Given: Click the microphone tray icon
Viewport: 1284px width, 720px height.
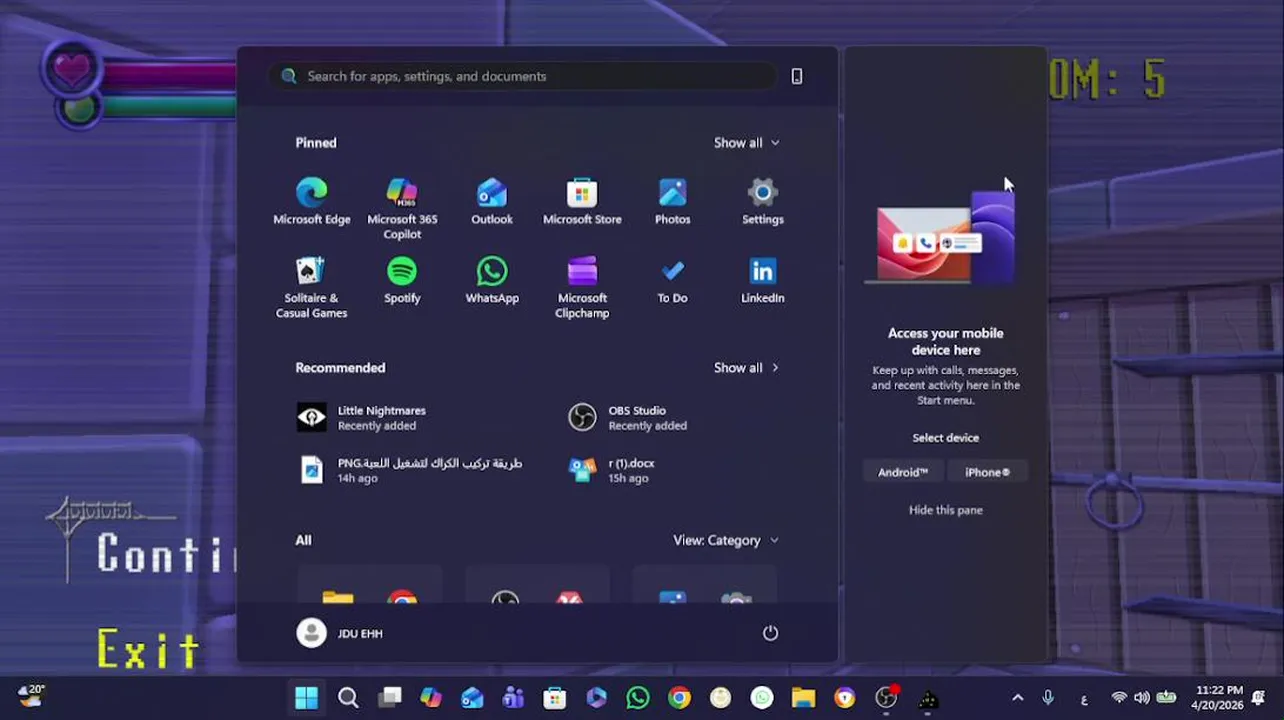Looking at the screenshot, I should [1048, 697].
